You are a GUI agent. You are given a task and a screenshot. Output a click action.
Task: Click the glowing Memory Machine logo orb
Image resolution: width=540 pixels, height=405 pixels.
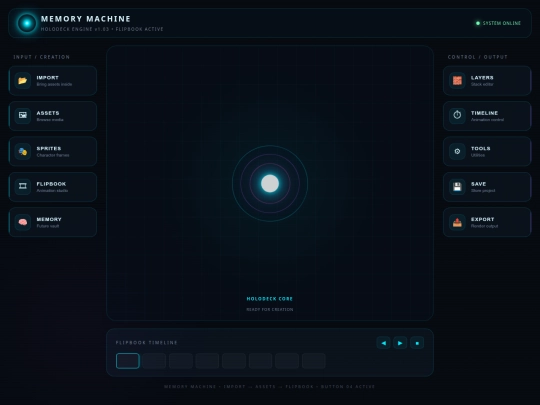pos(27,23)
